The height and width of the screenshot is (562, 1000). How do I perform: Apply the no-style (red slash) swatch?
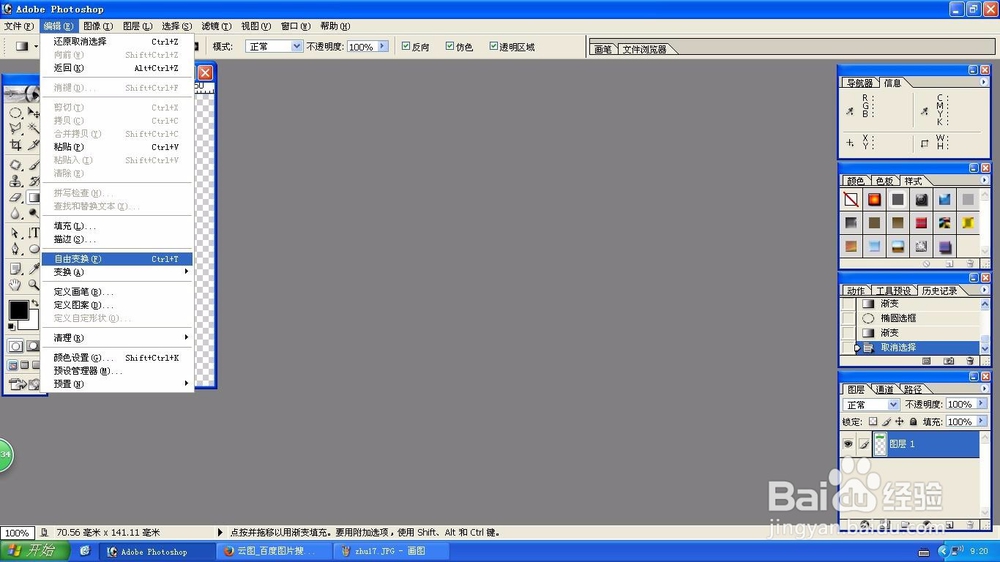point(851,200)
